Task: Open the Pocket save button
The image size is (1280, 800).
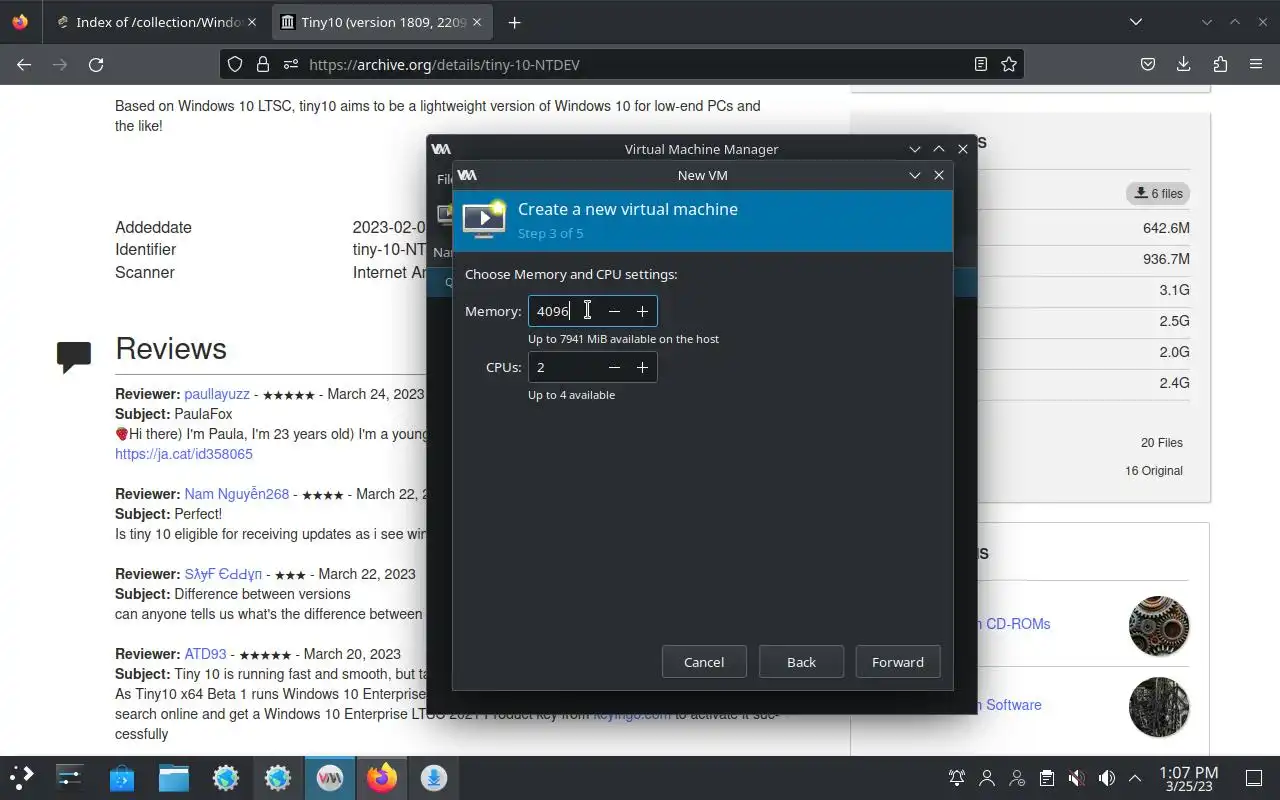Action: [x=1148, y=64]
